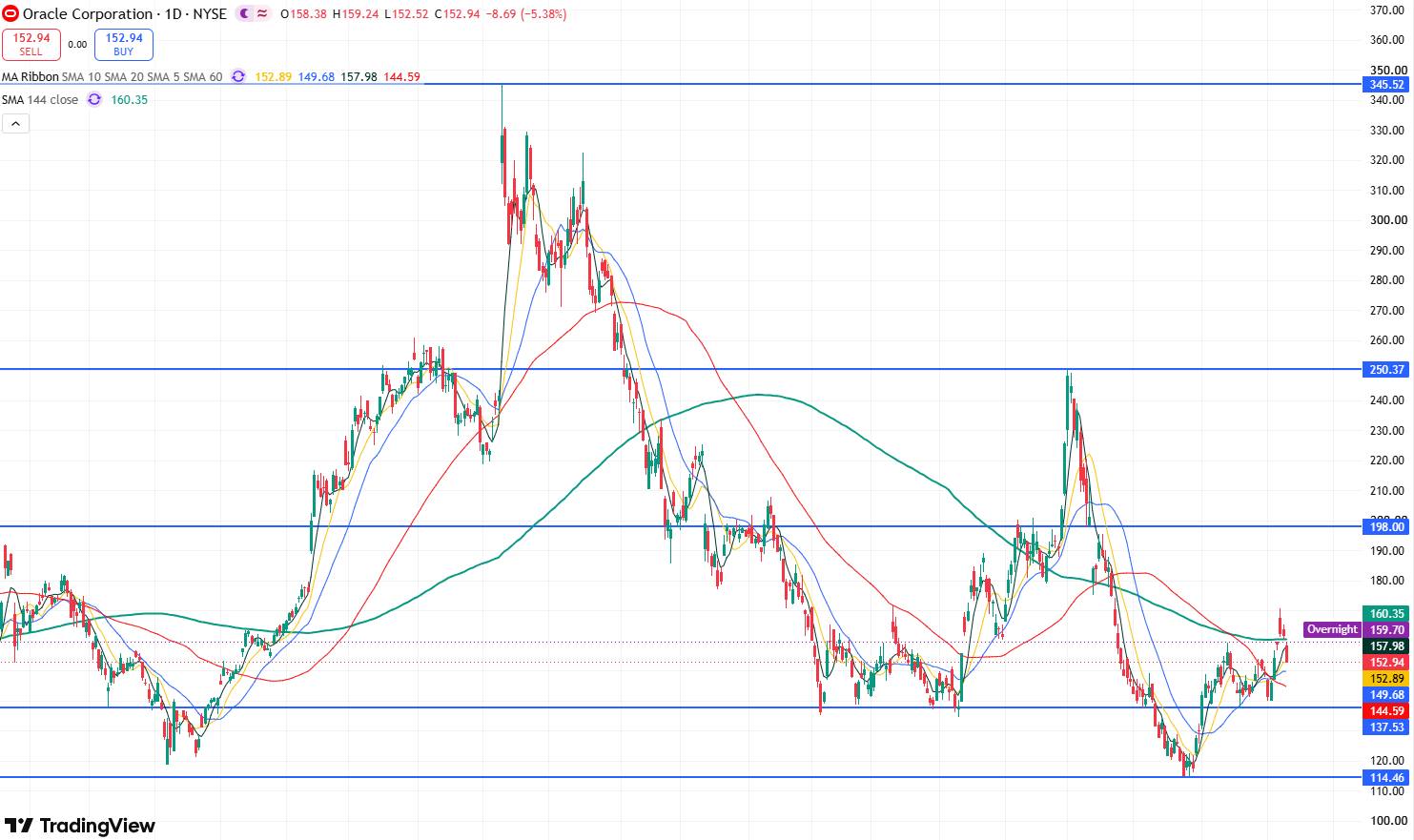Click the Oracle Corporation symbol title
The width and height of the screenshot is (1414, 840).
pyautogui.click(x=88, y=14)
